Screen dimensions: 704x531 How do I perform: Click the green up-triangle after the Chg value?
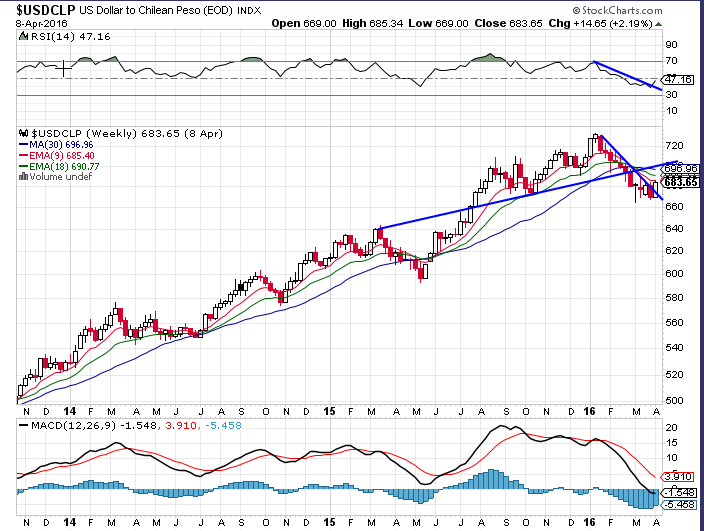(x=658, y=24)
